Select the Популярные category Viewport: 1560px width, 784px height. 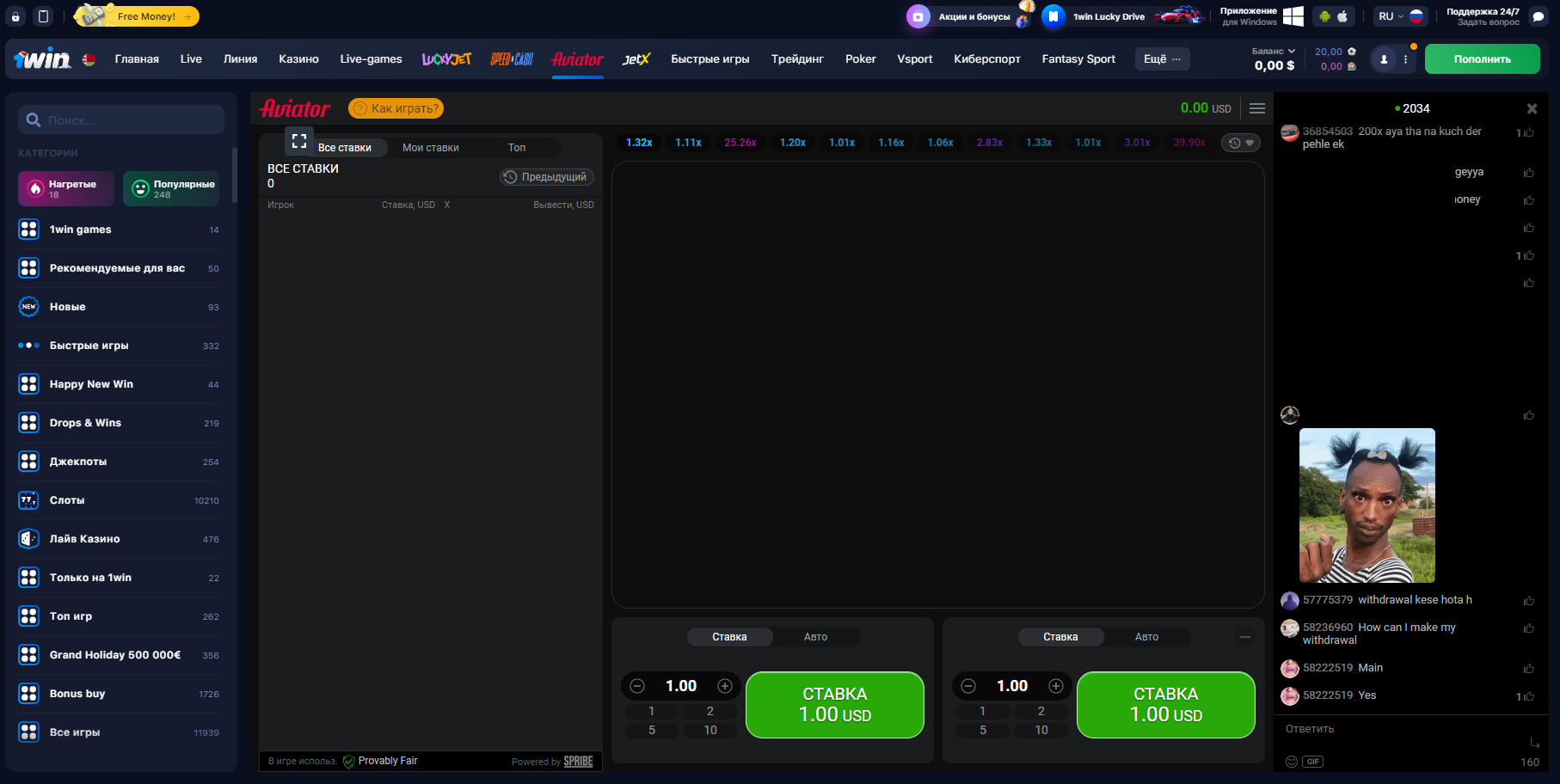point(171,188)
